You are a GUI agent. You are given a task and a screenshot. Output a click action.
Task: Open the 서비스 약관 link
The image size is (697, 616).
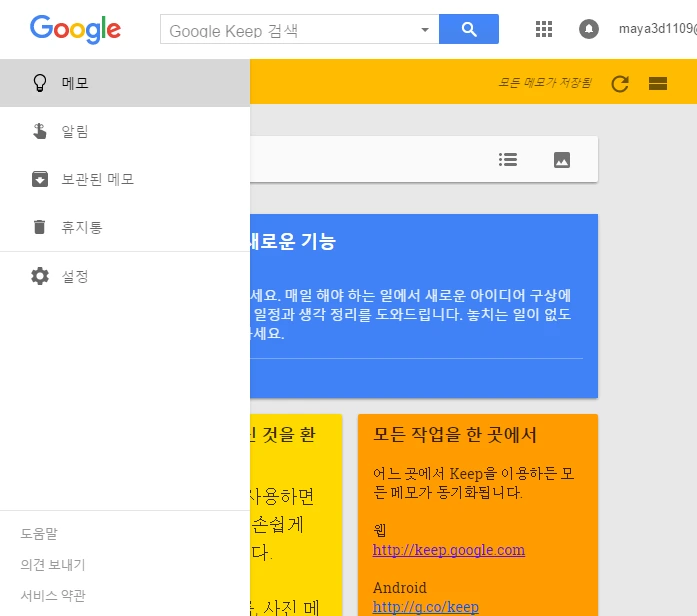pos(53,595)
